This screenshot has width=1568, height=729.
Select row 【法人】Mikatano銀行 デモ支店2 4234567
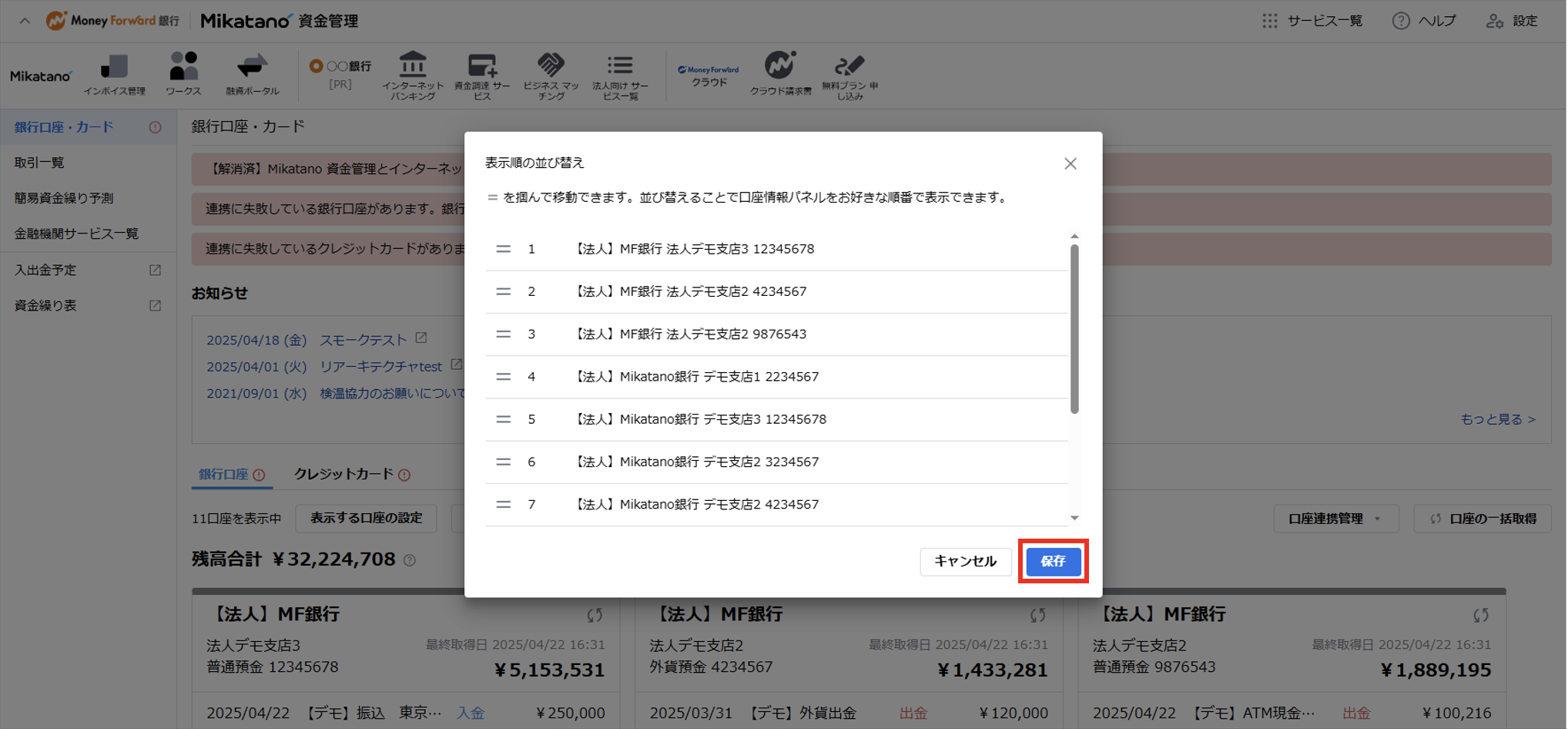[776, 505]
